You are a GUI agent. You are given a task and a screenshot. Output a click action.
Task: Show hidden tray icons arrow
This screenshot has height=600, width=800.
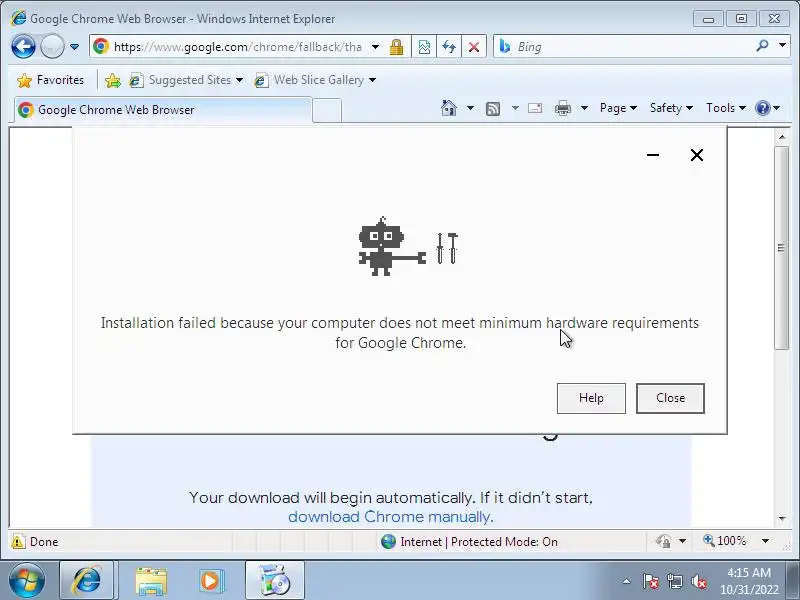click(x=627, y=581)
